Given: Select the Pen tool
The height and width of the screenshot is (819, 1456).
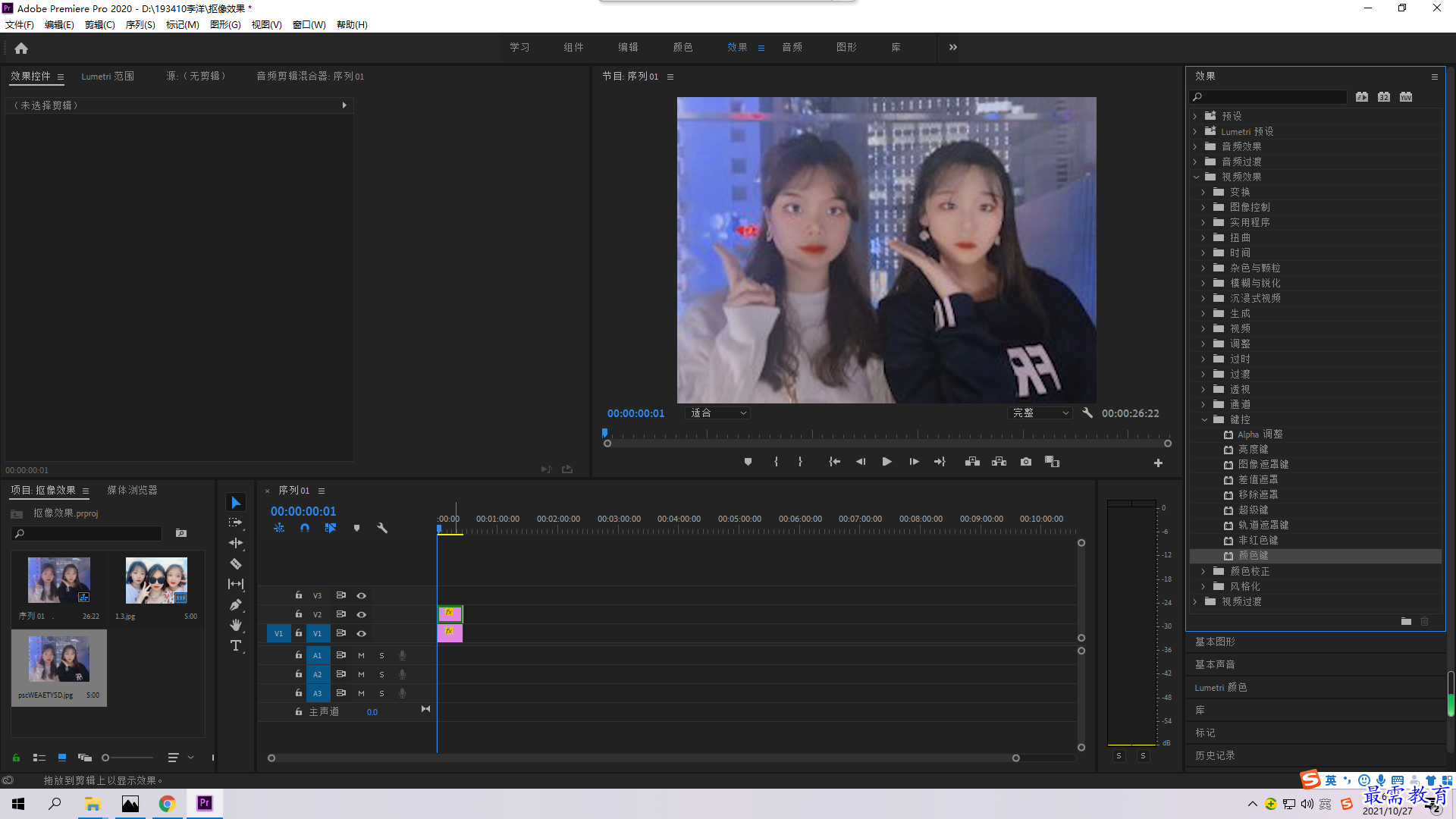Looking at the screenshot, I should pos(236,604).
